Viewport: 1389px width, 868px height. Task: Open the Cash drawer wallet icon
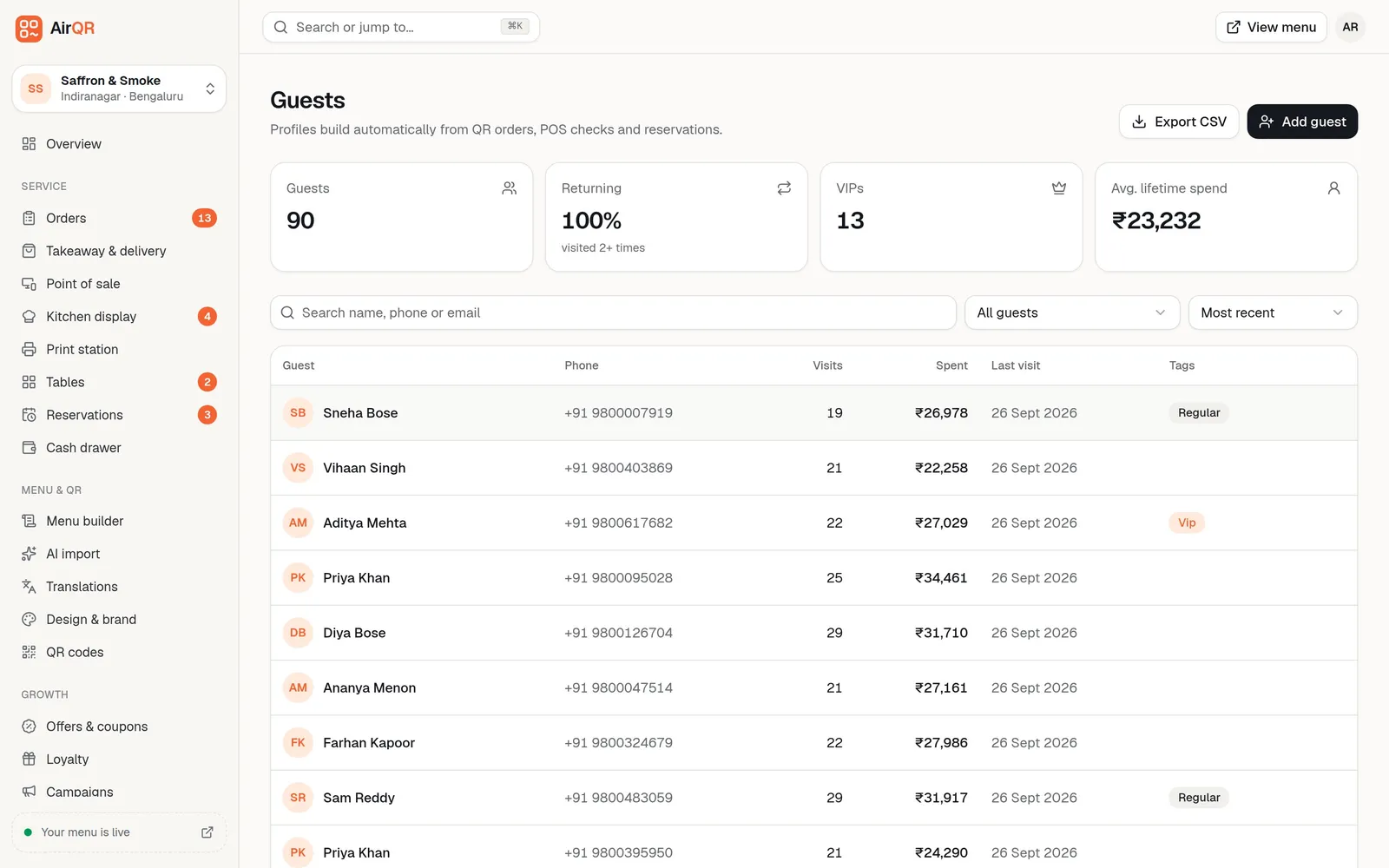29,448
